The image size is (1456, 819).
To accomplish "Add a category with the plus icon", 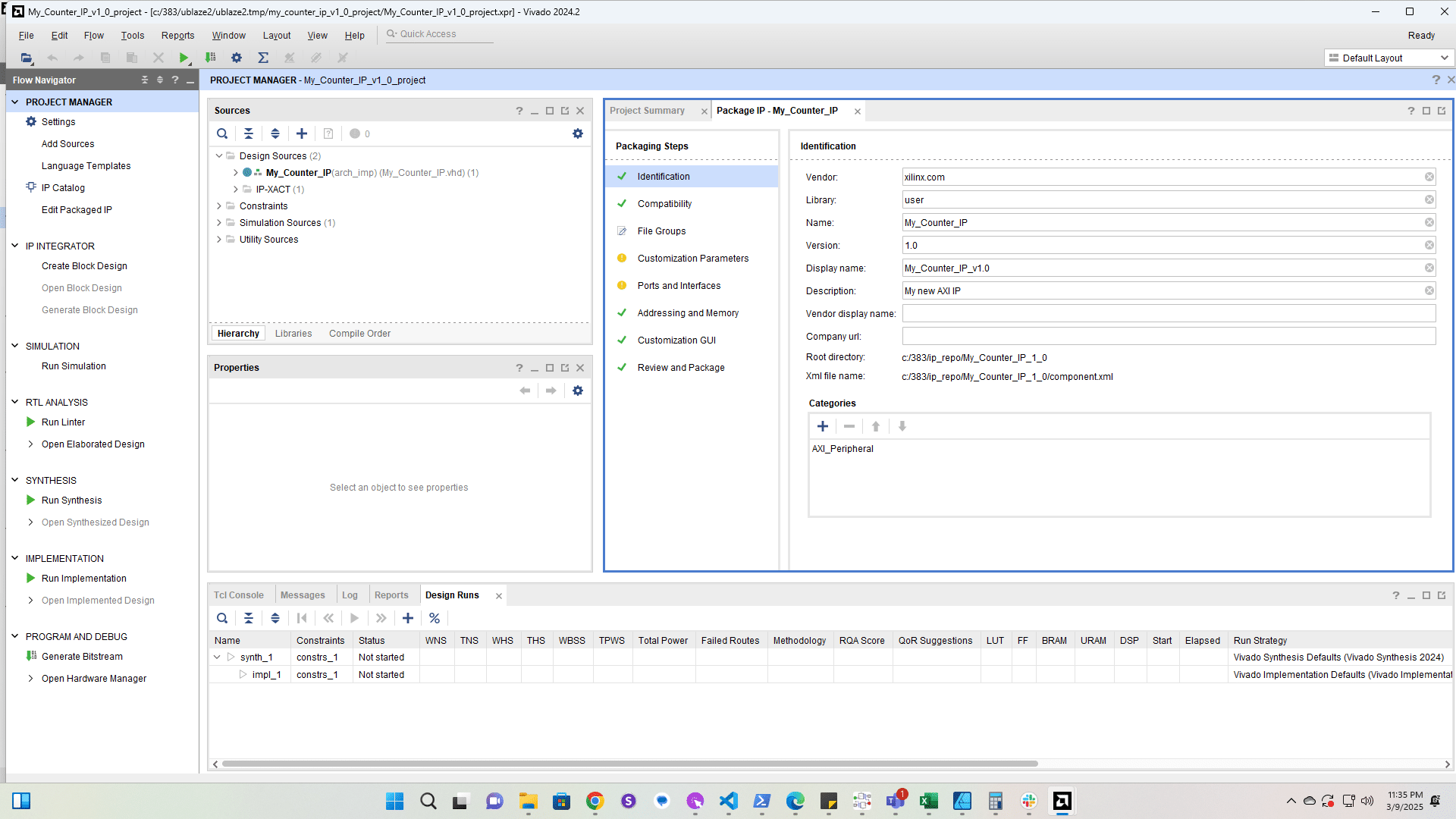I will pyautogui.click(x=823, y=426).
